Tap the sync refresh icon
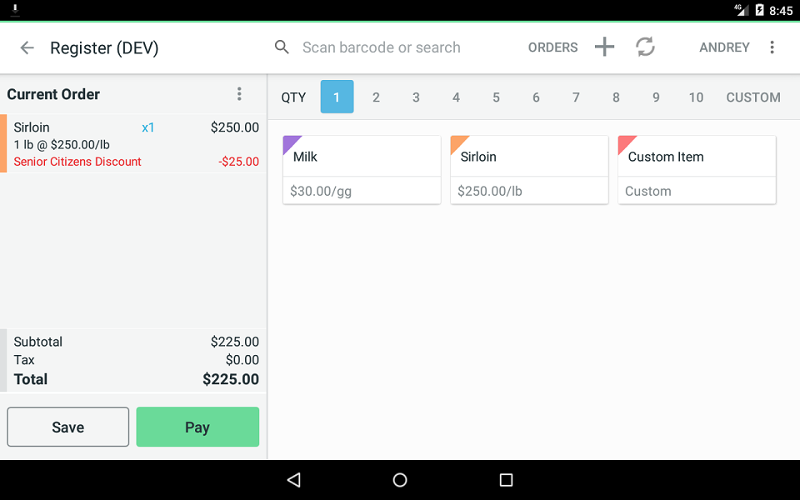 (x=645, y=47)
